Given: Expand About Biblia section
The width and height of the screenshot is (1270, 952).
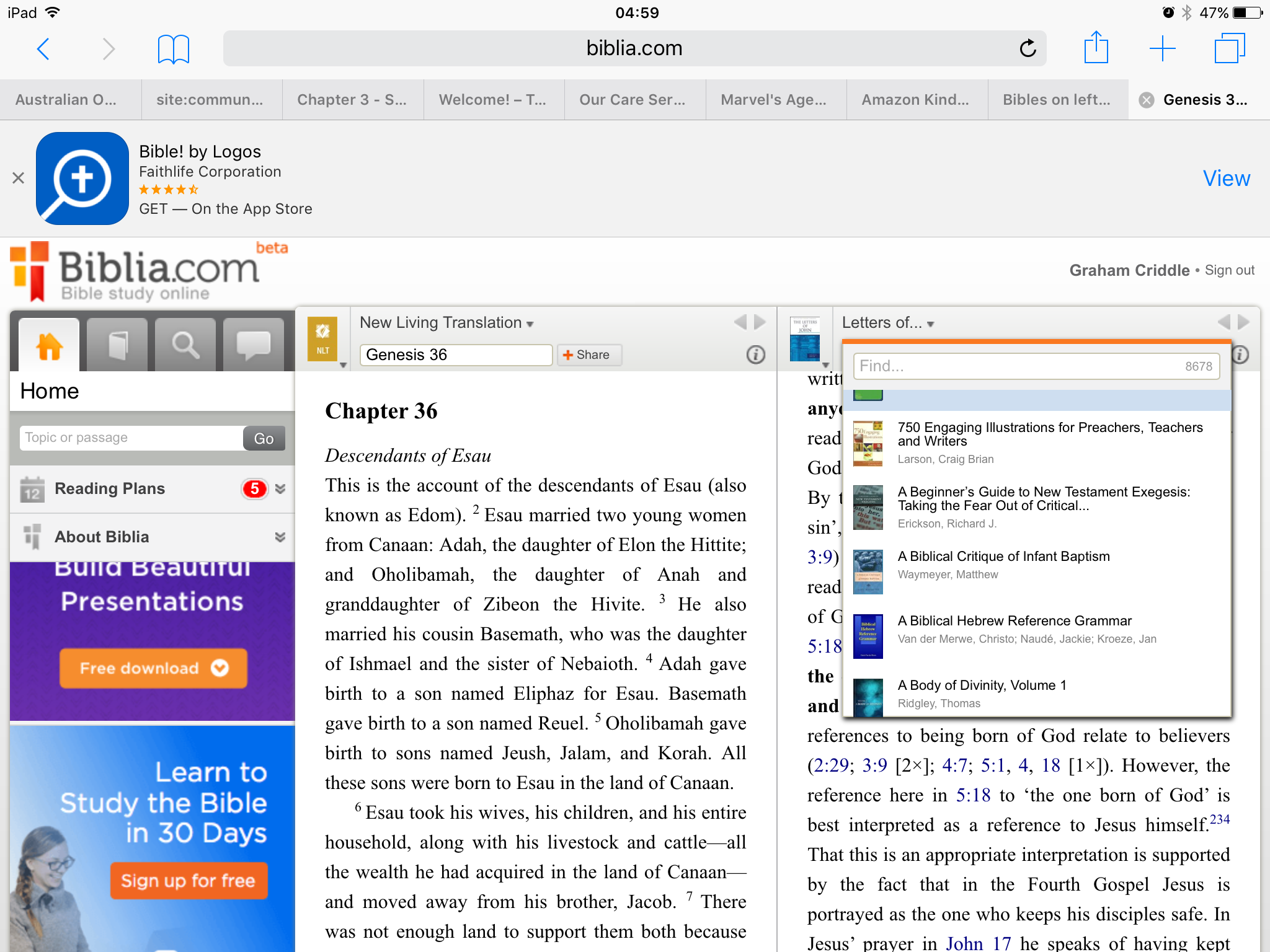Looking at the screenshot, I should point(280,537).
